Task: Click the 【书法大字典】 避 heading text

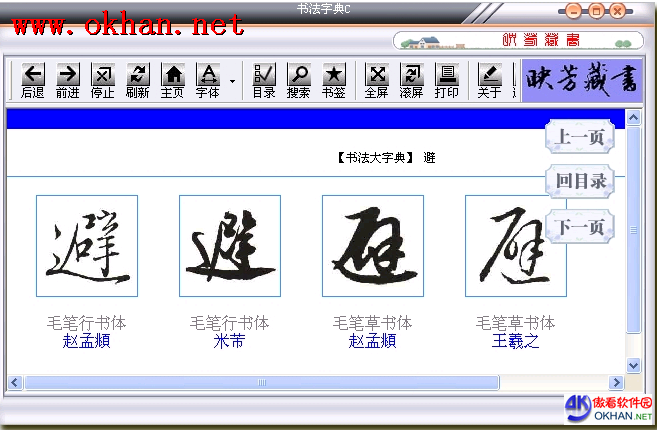Action: point(386,158)
